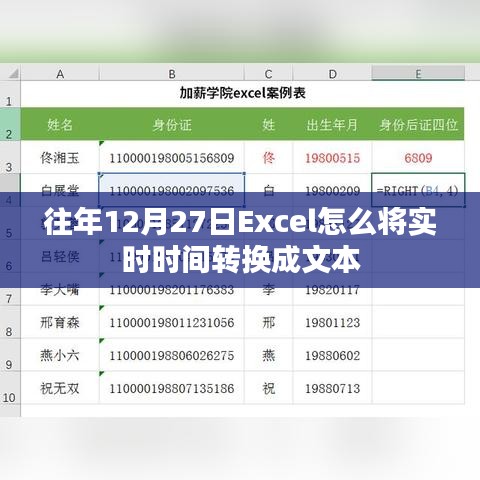This screenshot has width=480, height=480.
Task: Click the 出生年月 header cell
Action: click(332, 124)
